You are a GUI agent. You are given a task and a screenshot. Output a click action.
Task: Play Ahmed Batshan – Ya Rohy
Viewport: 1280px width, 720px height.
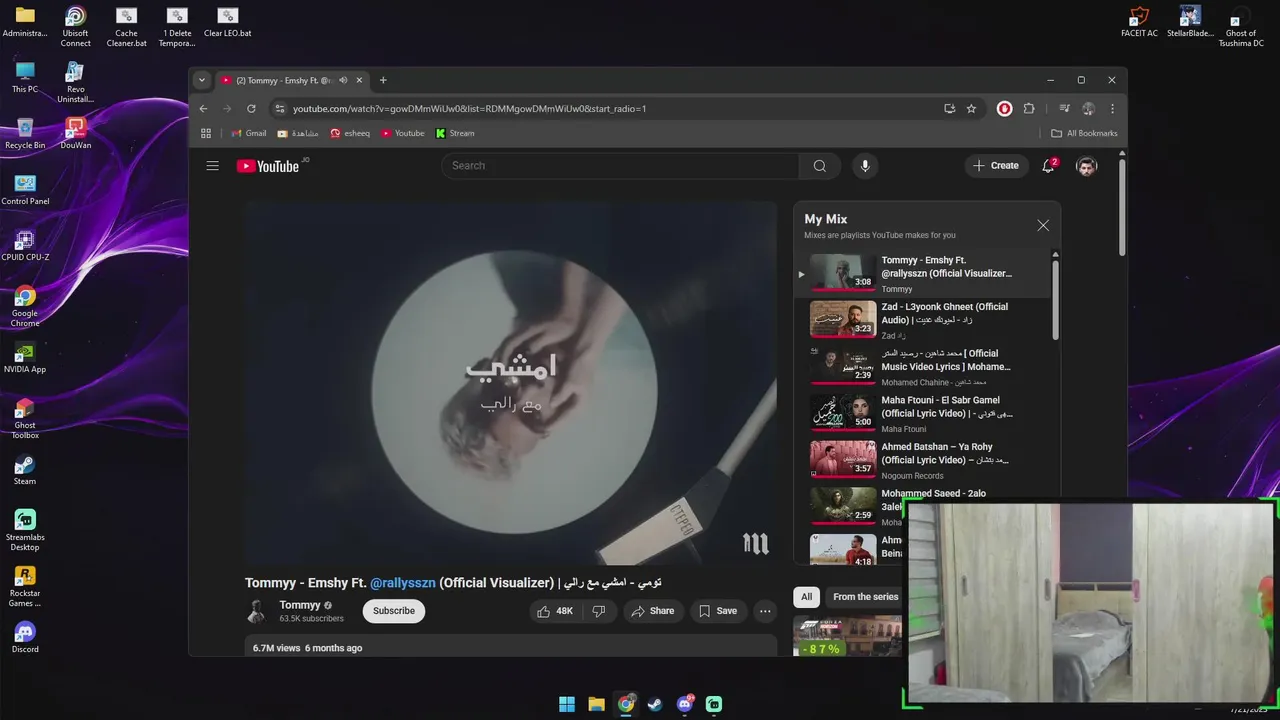924,461
